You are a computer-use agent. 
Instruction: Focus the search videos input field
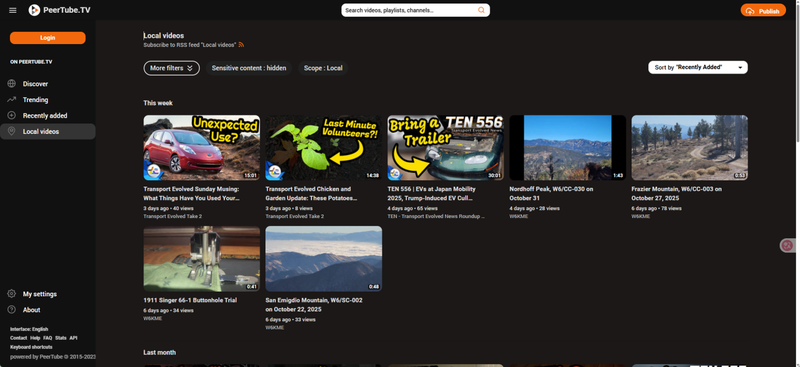pos(408,10)
